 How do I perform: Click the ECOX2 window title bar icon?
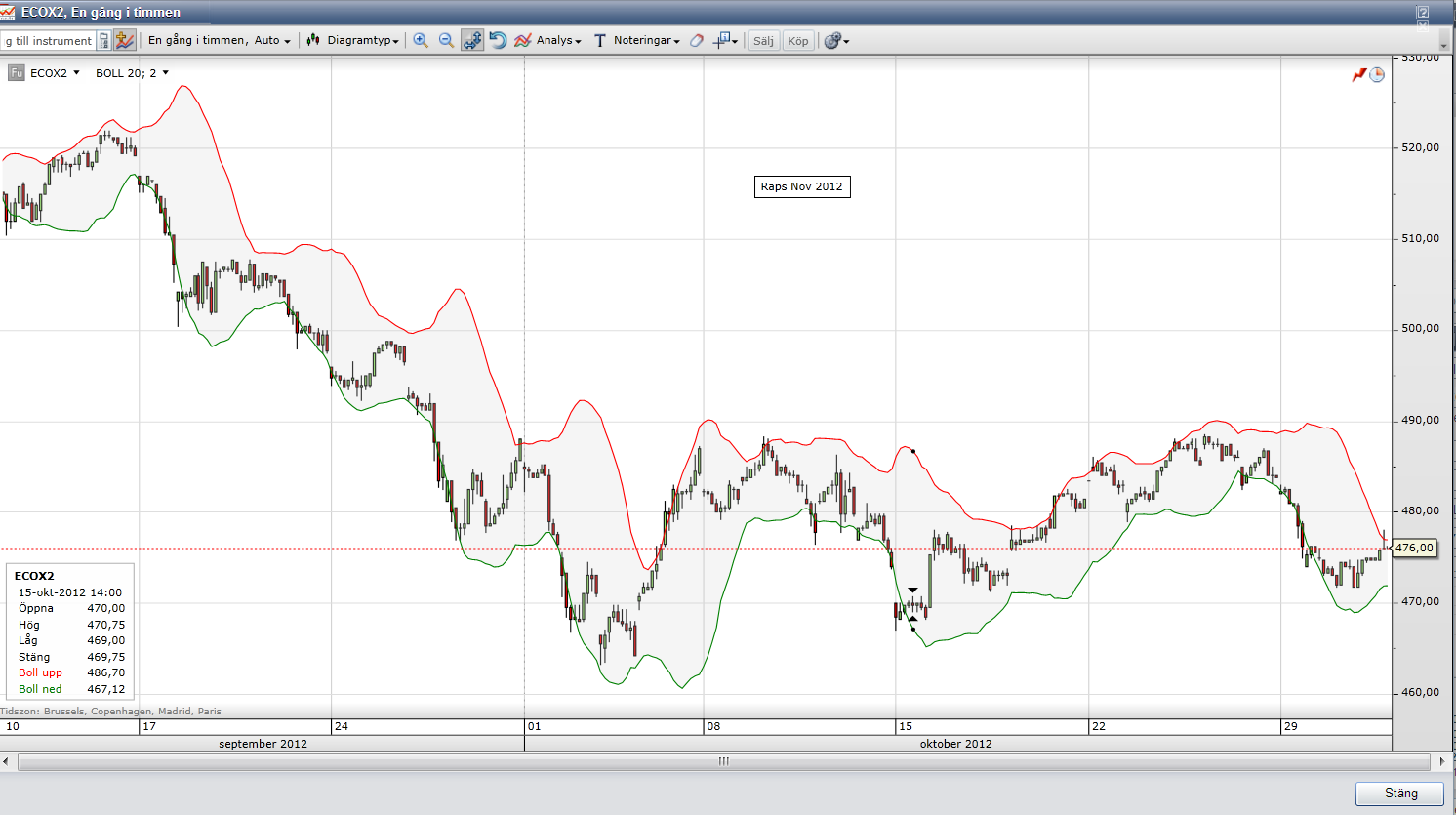8,12
